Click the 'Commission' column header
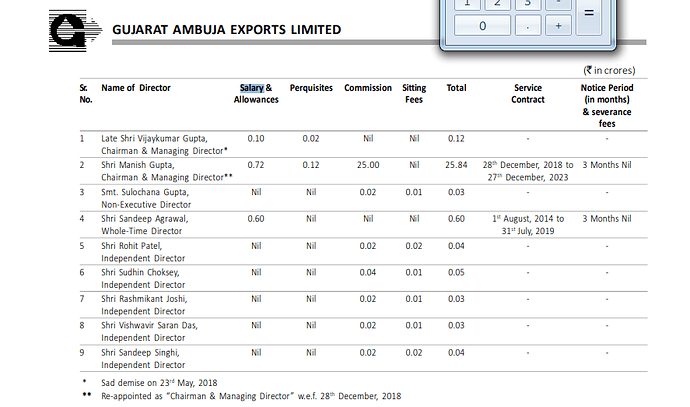Screen dimensions: 690x407 click(x=368, y=88)
